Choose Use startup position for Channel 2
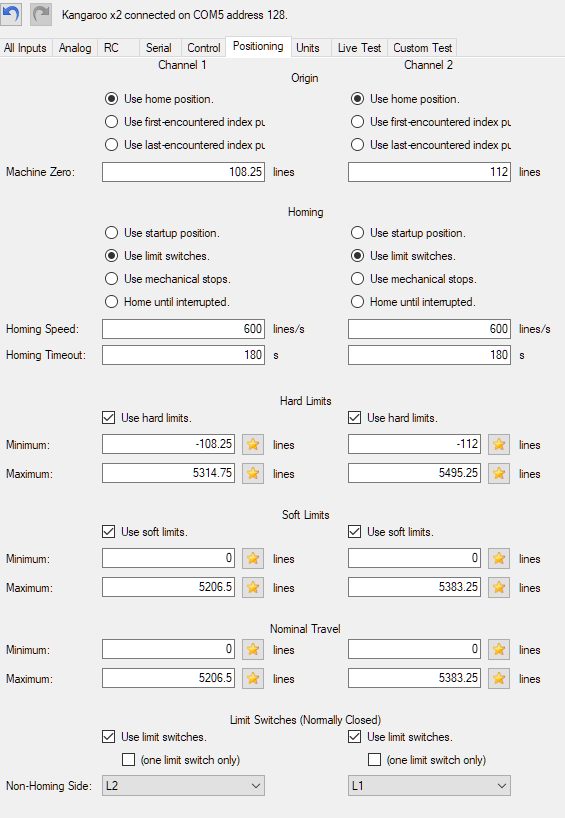The image size is (565, 818). [x=357, y=233]
